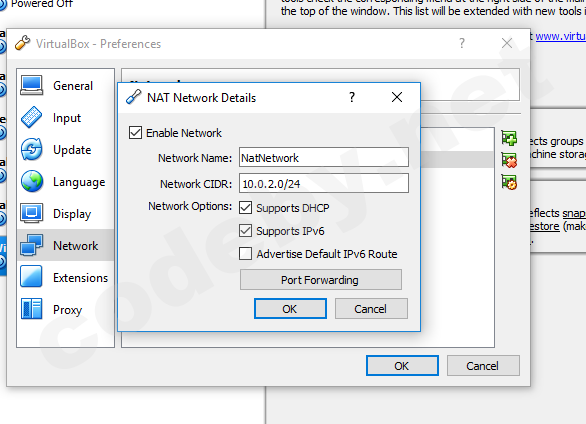Click help question mark in NAT Network Details
Screen dimensions: 586x424
(x=352, y=98)
